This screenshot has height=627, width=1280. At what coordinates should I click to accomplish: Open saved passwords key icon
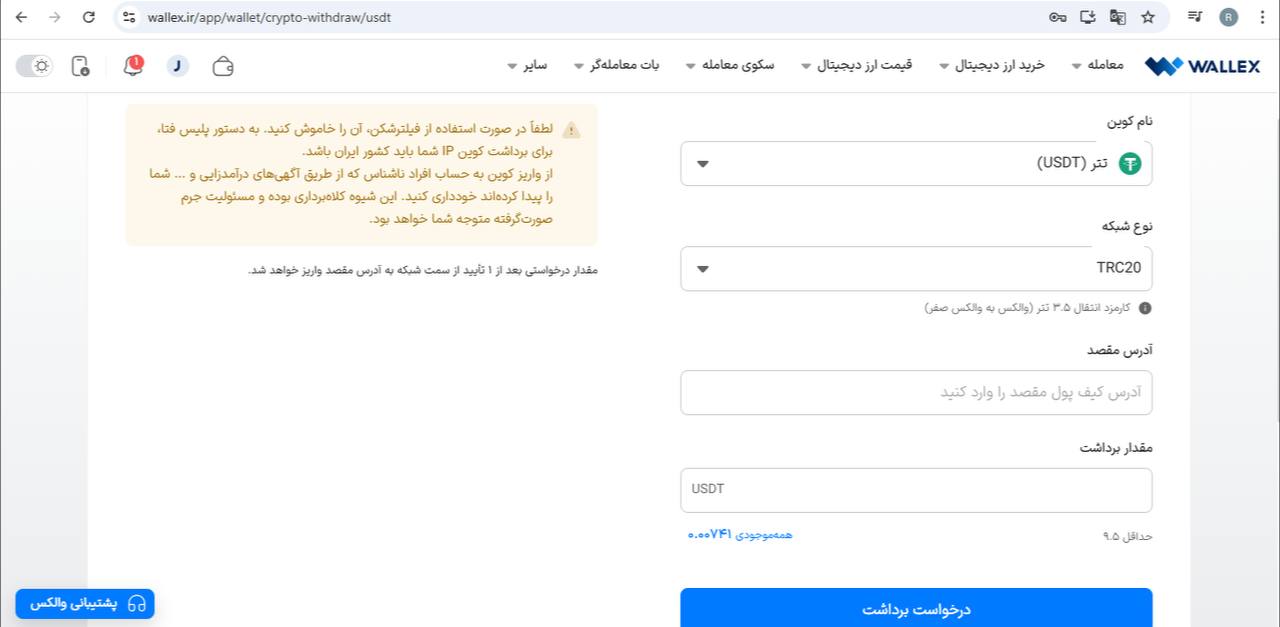click(1057, 17)
